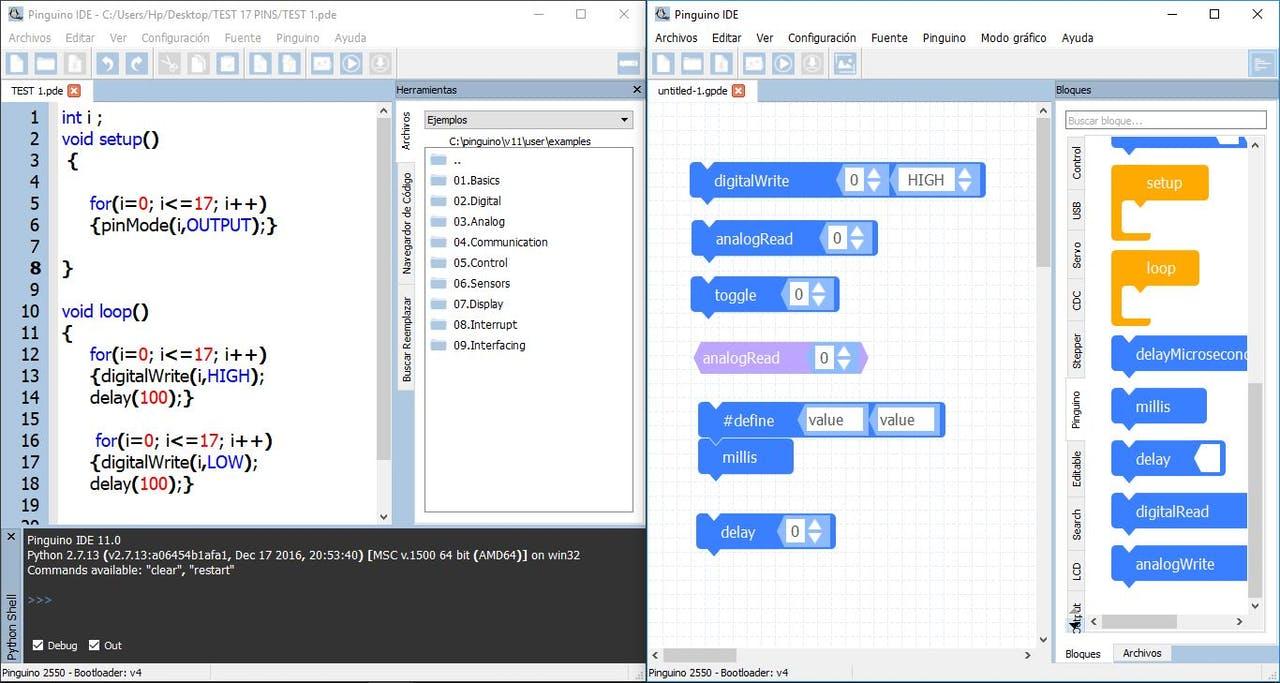
Task: Open board selection icon in TEST 1.pde window
Action: click(321, 63)
